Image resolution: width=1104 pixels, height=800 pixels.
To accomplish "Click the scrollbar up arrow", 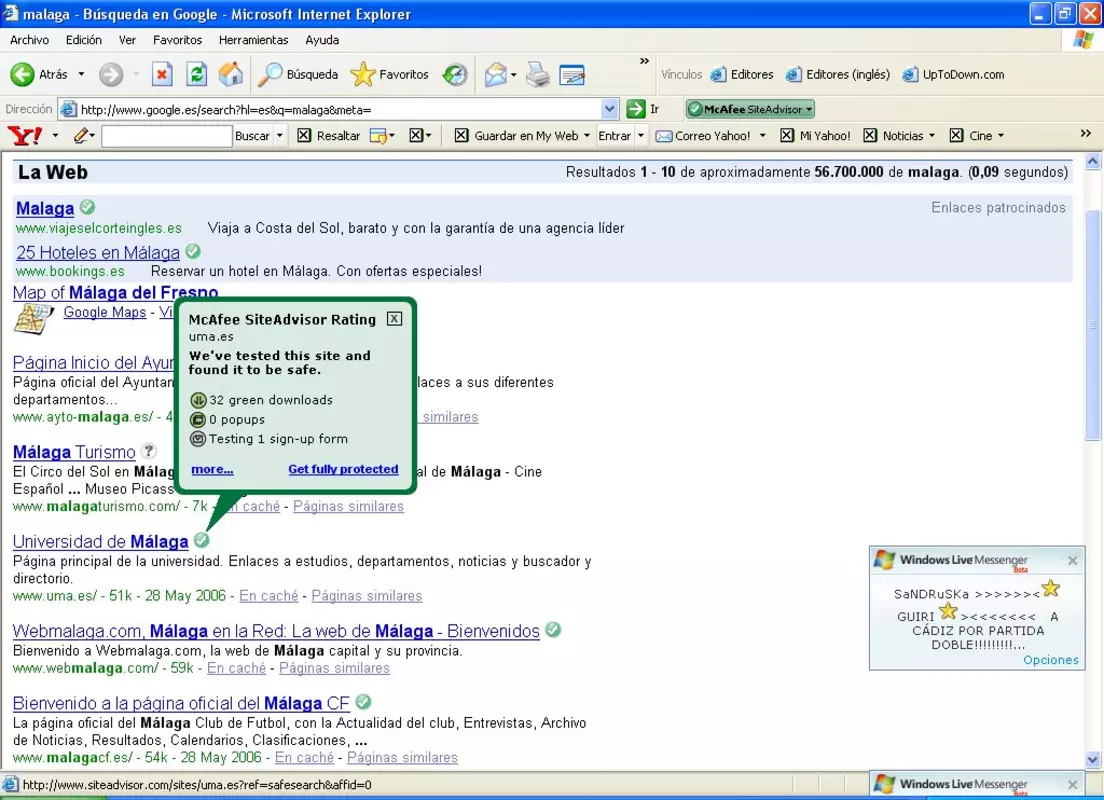I will pos(1093,161).
